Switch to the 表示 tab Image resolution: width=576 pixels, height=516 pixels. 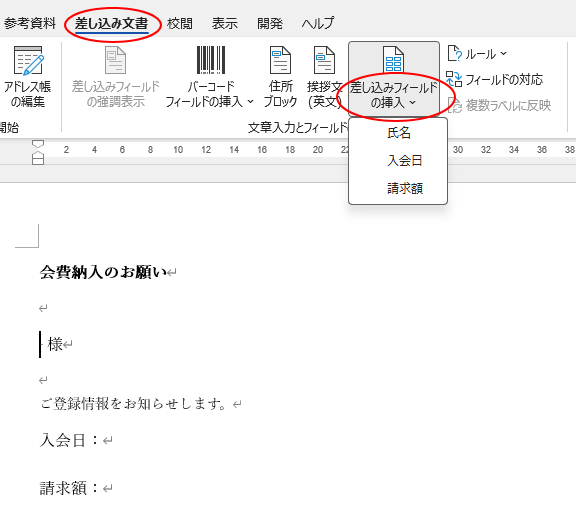click(225, 24)
